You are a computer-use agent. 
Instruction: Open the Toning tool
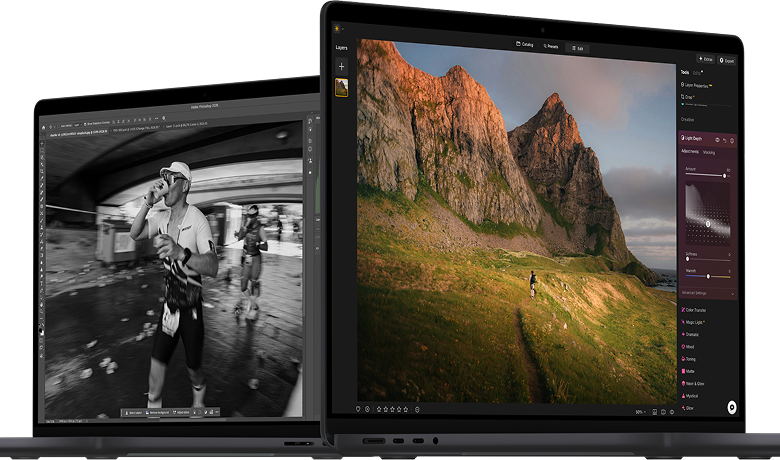pyautogui.click(x=688, y=359)
